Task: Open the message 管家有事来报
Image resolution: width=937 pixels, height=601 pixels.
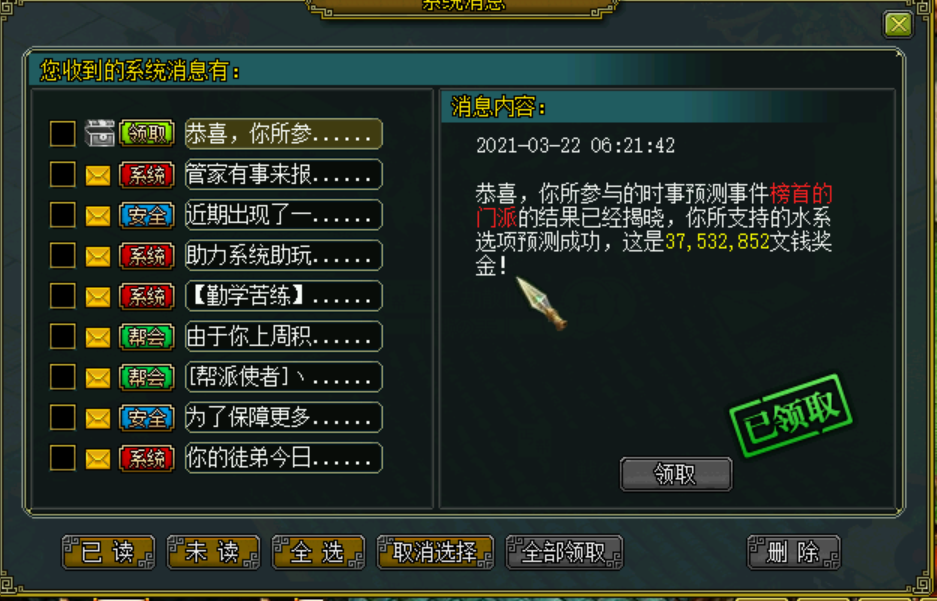Action: click(x=283, y=174)
